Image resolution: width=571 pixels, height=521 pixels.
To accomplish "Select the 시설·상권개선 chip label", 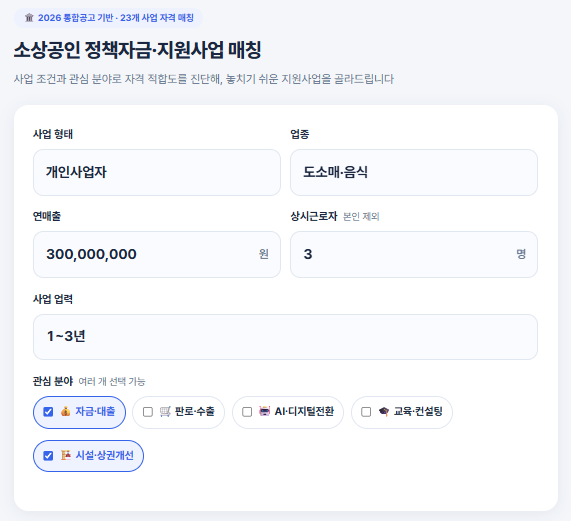I will pos(105,455).
